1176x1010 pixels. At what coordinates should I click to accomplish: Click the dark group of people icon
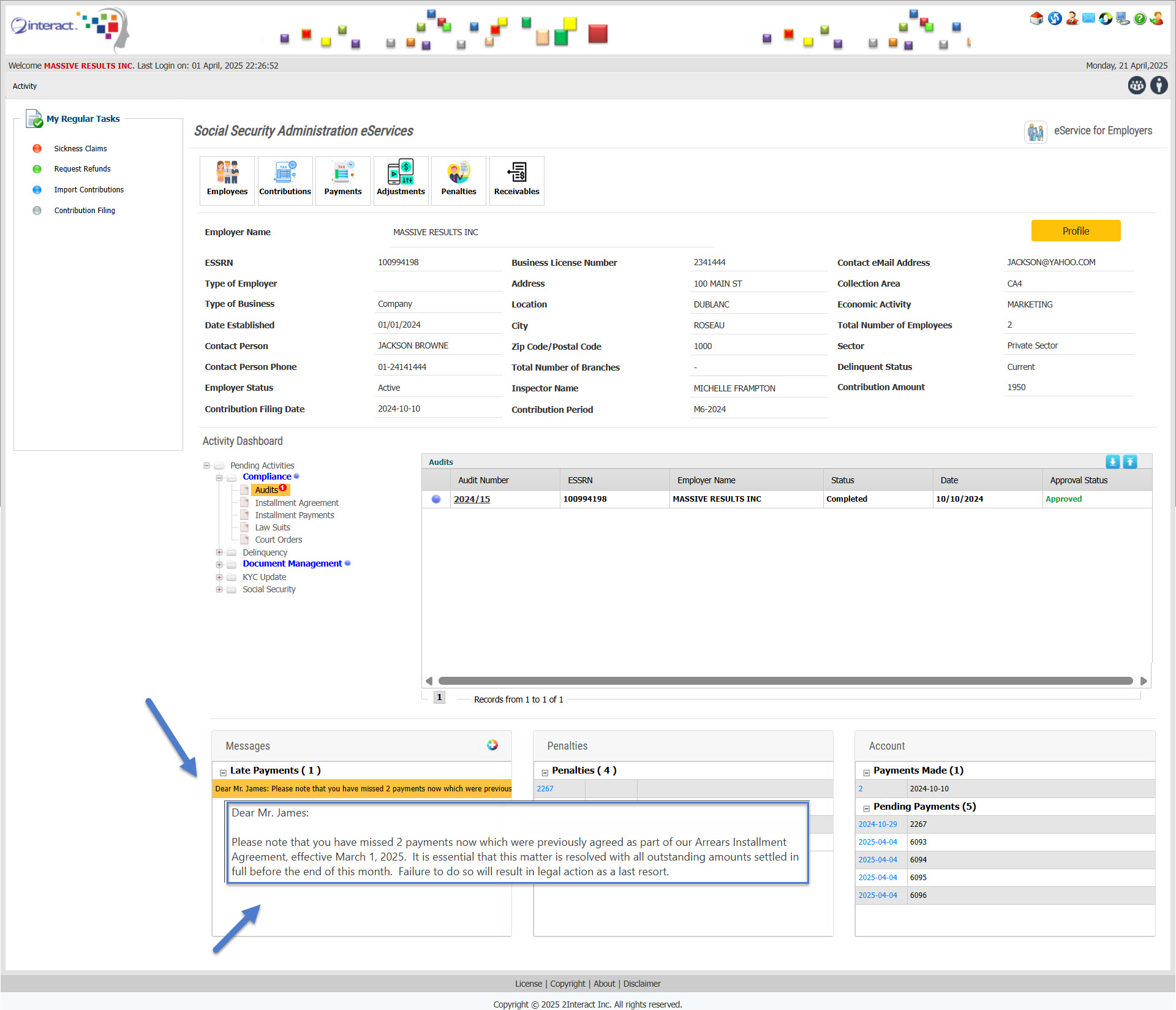pos(1137,85)
